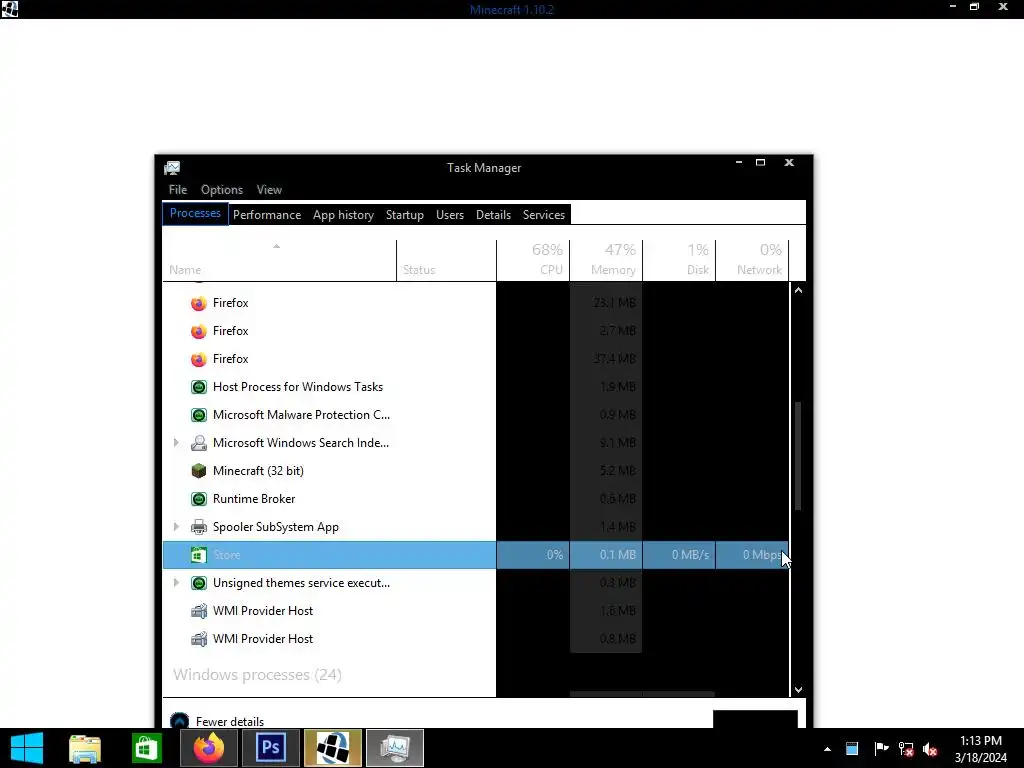Click the WMI Provider Host icon with 0.8 MB
The width and height of the screenshot is (1024, 768).
pyautogui.click(x=199, y=639)
